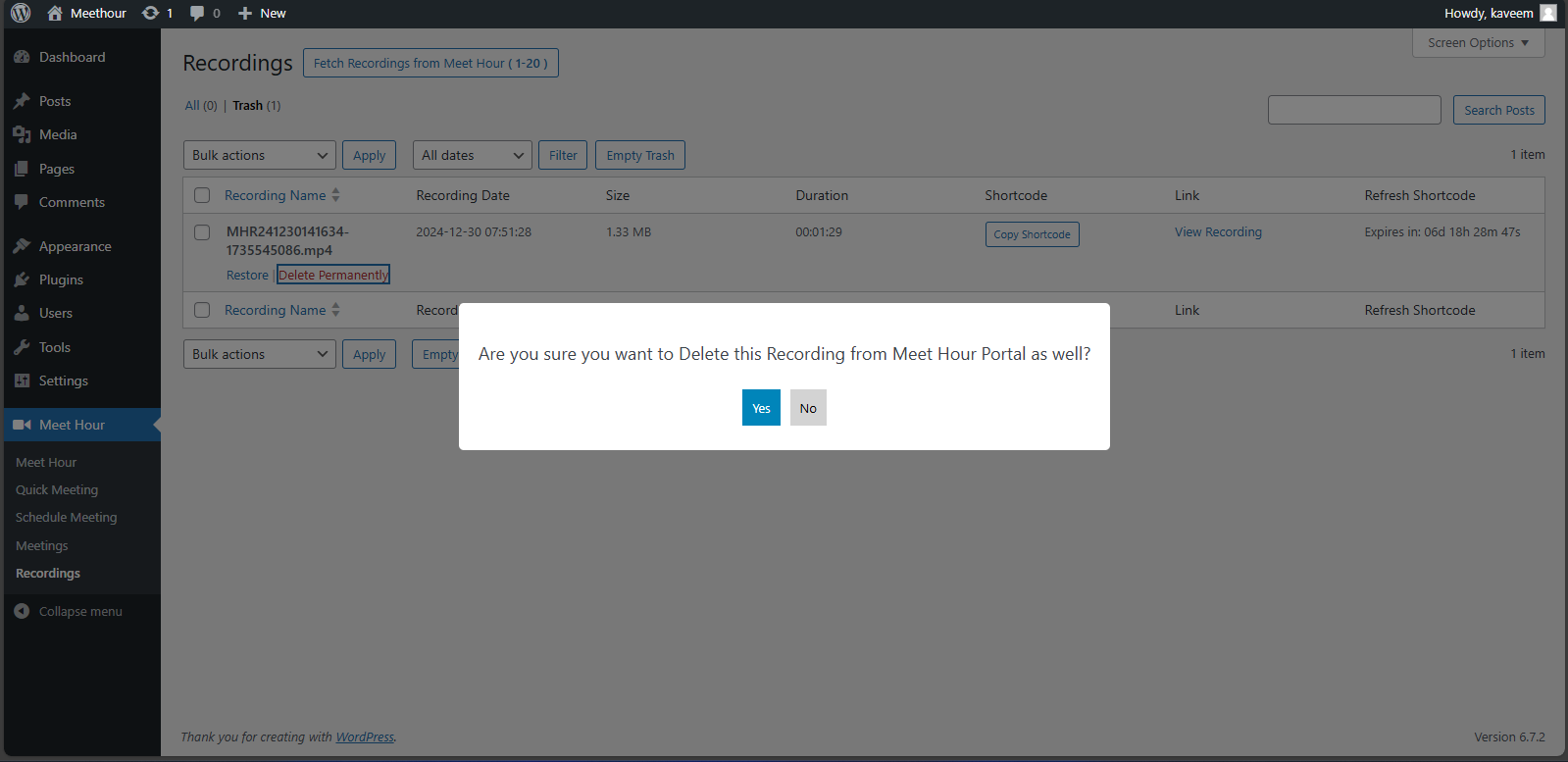Click the Pages icon in sidebar
Screen dimensions: 1568x762
click(22, 169)
